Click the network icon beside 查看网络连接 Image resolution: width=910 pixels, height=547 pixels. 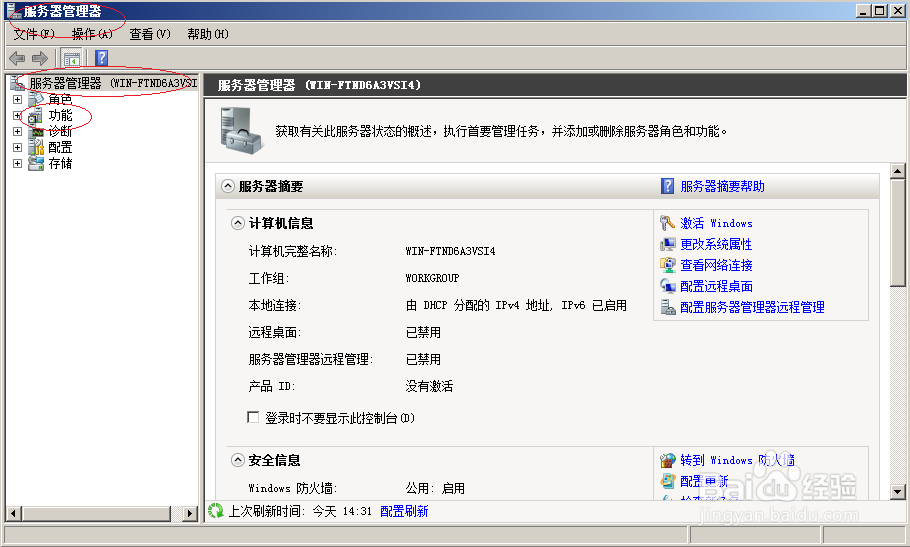click(x=667, y=265)
